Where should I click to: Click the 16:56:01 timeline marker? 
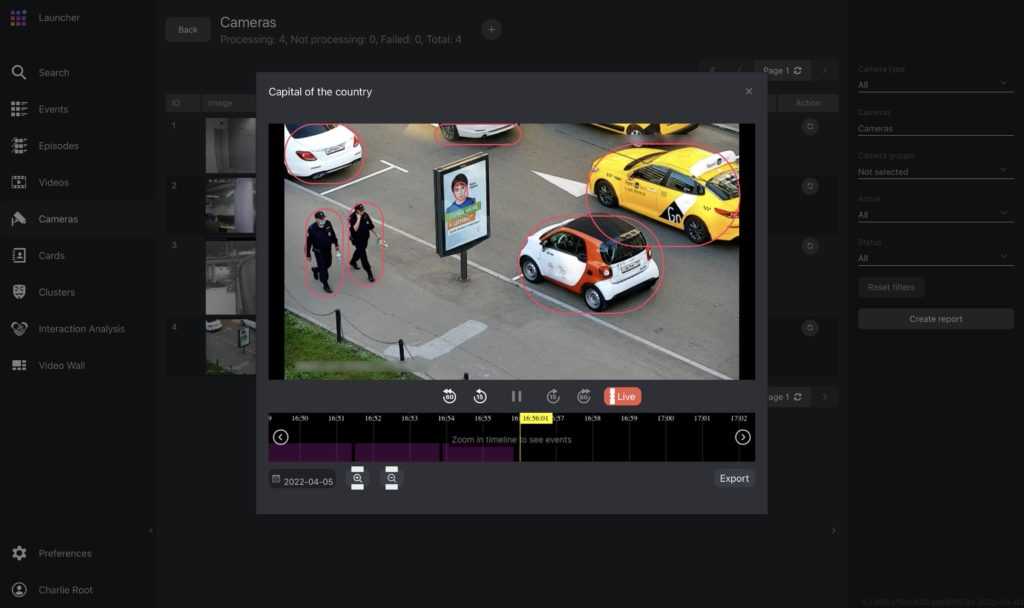[x=535, y=418]
